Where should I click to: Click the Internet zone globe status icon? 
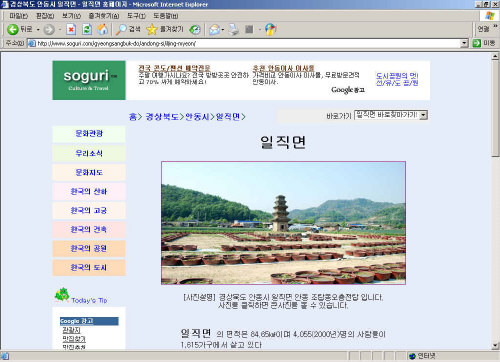pyautogui.click(x=412, y=356)
